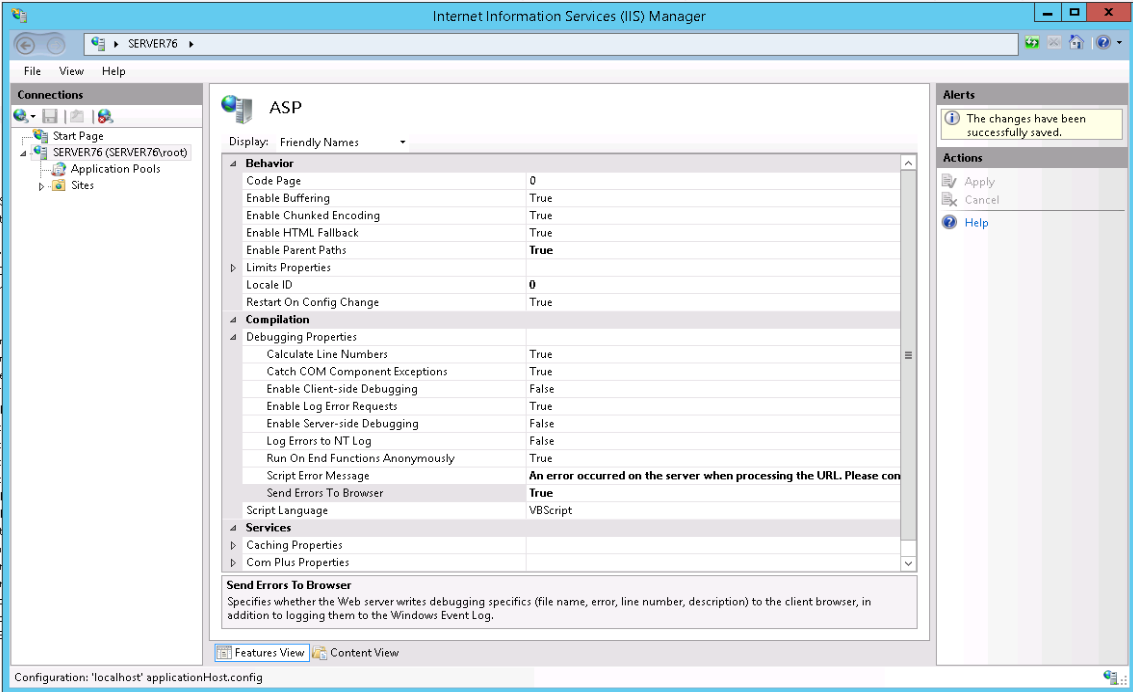Collapse the Services section

point(233,527)
